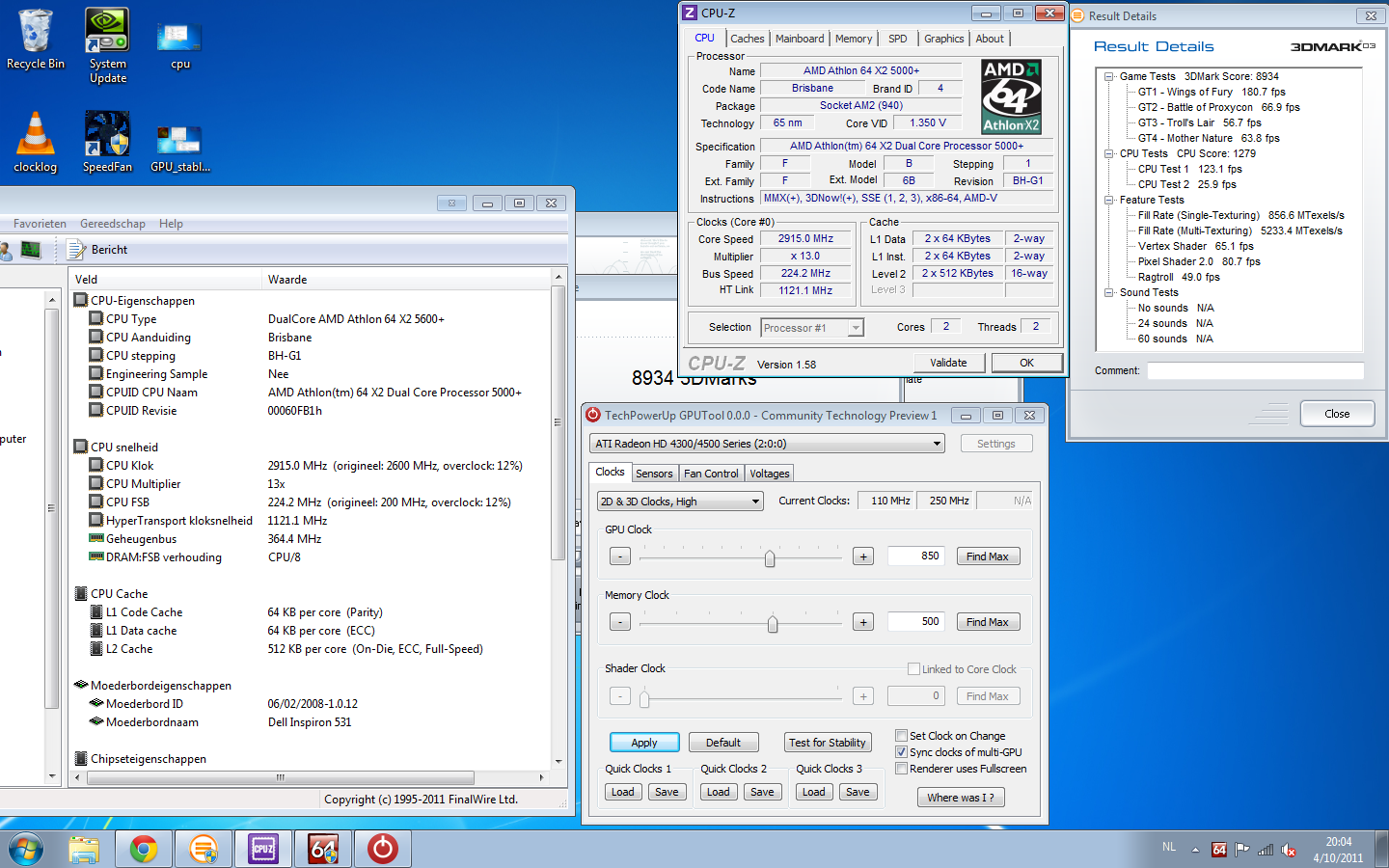The width and height of the screenshot is (1389, 868).
Task: Enable Set Clock on Change checkbox
Action: tap(901, 735)
